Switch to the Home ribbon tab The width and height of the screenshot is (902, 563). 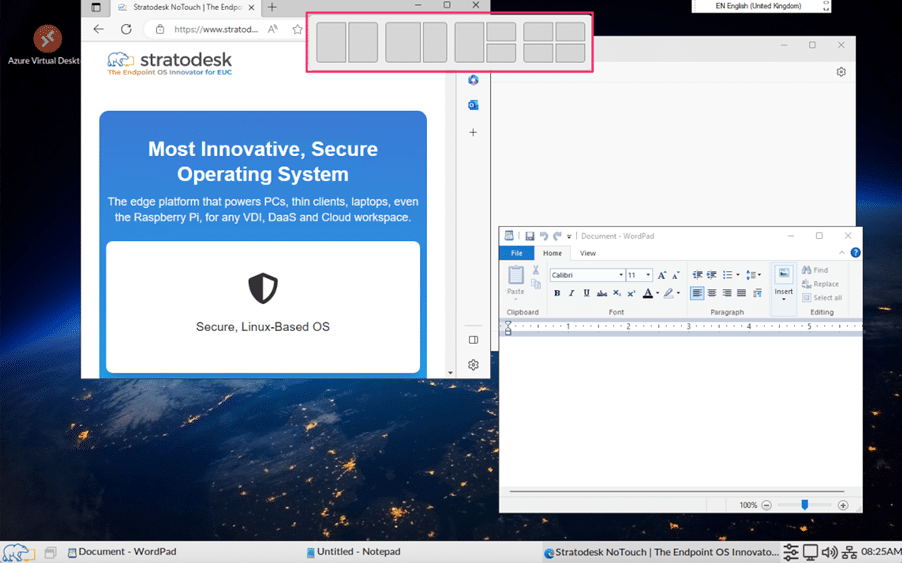point(552,253)
